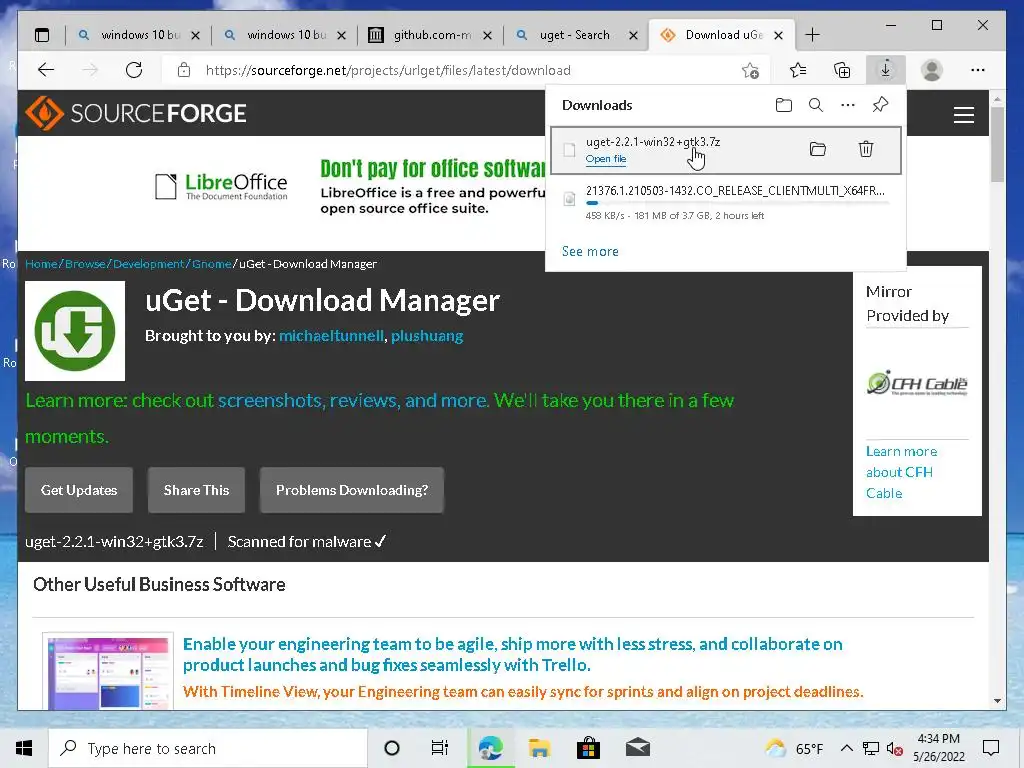Click the LibreOffice ad logo
This screenshot has width=1024, height=768.
[221, 186]
